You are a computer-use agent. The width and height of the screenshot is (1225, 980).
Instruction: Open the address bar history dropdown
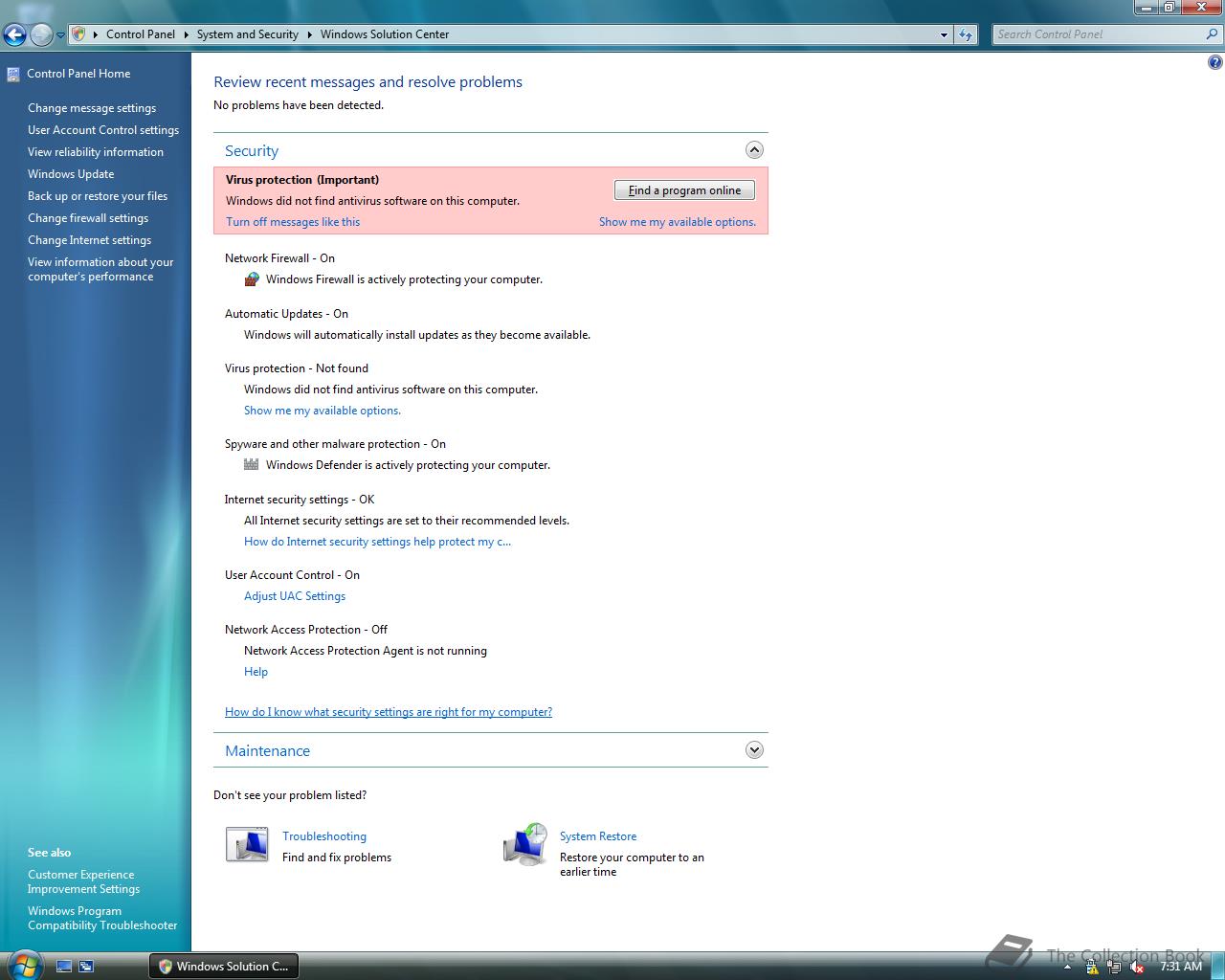tap(945, 34)
